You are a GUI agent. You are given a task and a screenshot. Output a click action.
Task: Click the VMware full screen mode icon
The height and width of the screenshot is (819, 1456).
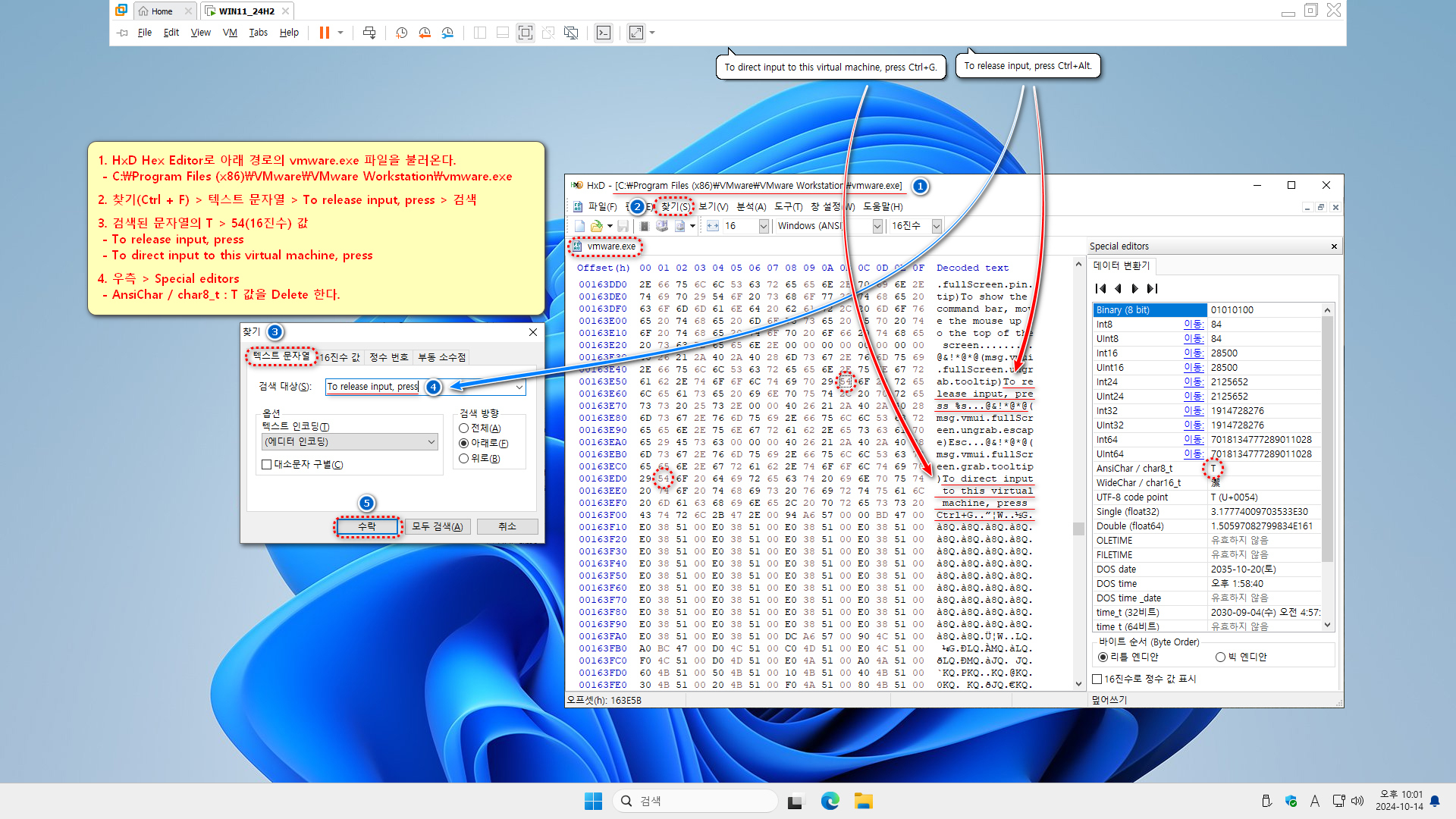coord(525,33)
